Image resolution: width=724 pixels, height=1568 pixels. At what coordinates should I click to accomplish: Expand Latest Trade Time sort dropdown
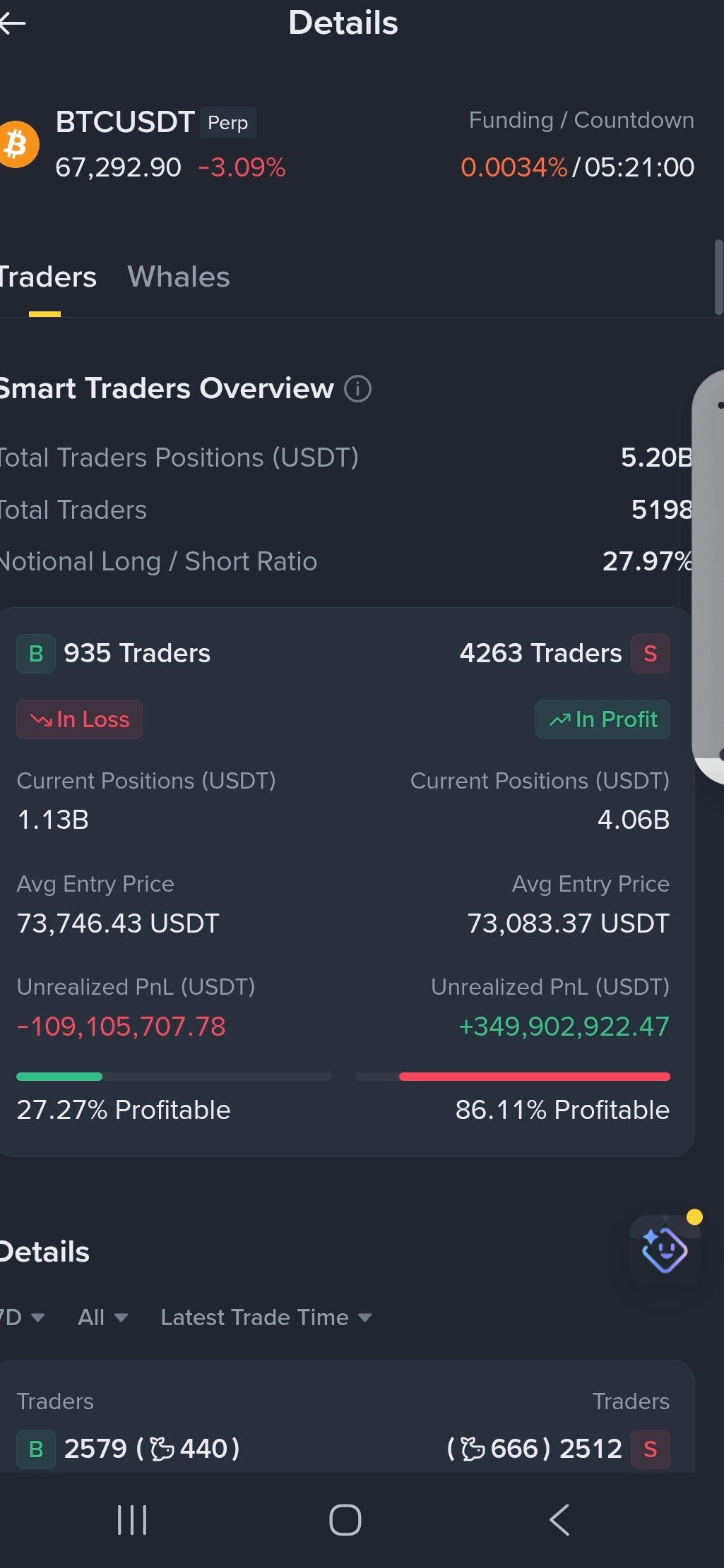[266, 1317]
